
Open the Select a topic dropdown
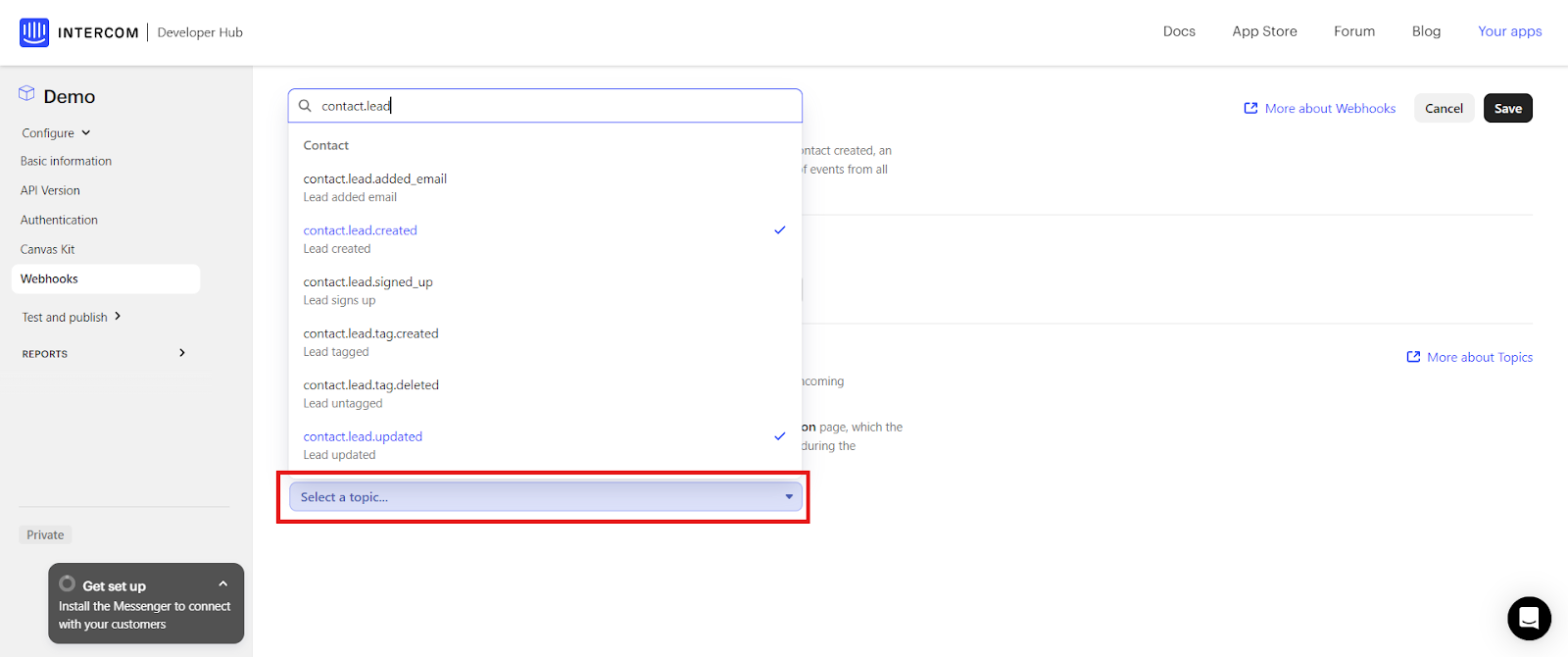pyautogui.click(x=545, y=497)
